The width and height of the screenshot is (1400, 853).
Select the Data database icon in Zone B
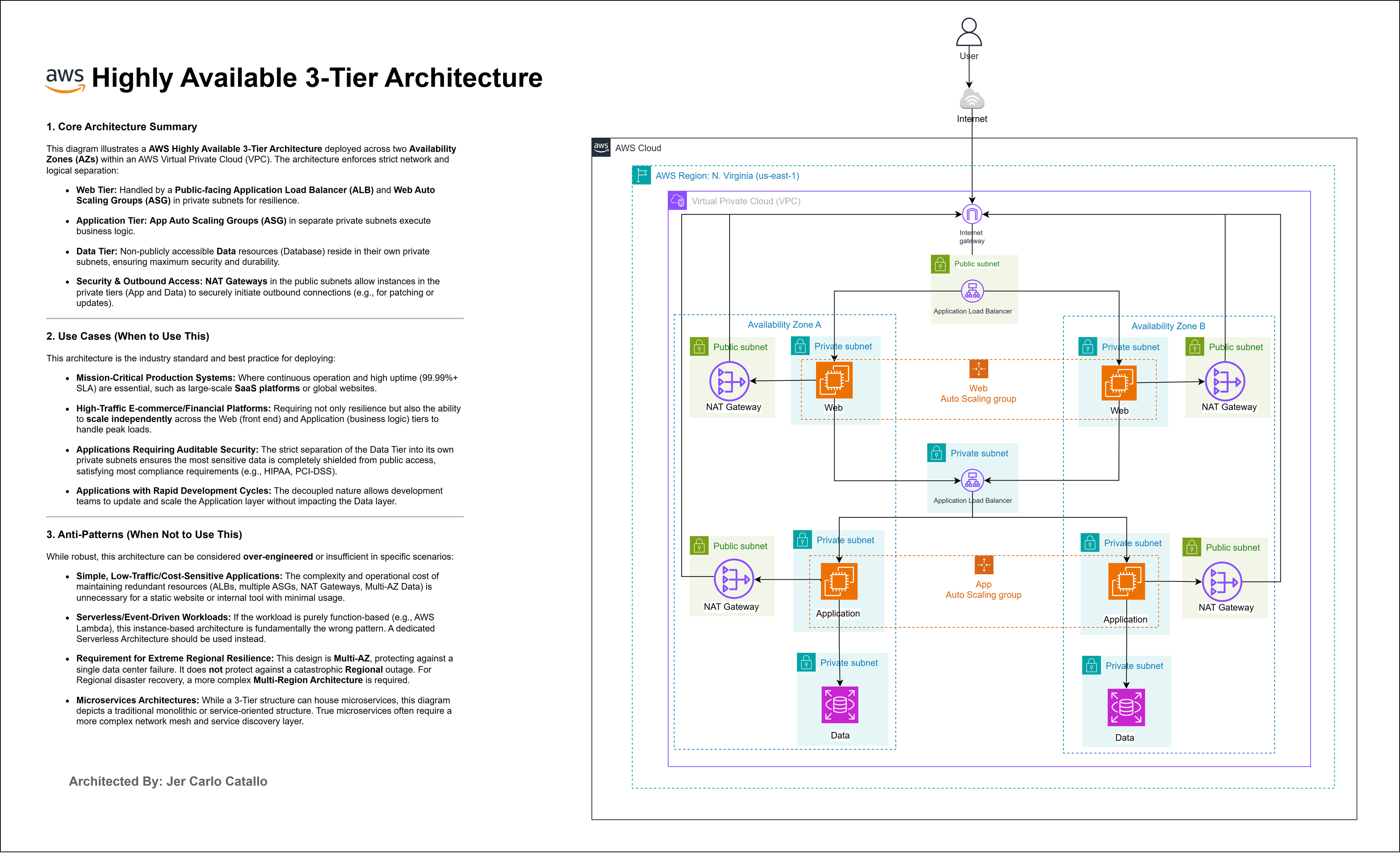coord(1126,708)
